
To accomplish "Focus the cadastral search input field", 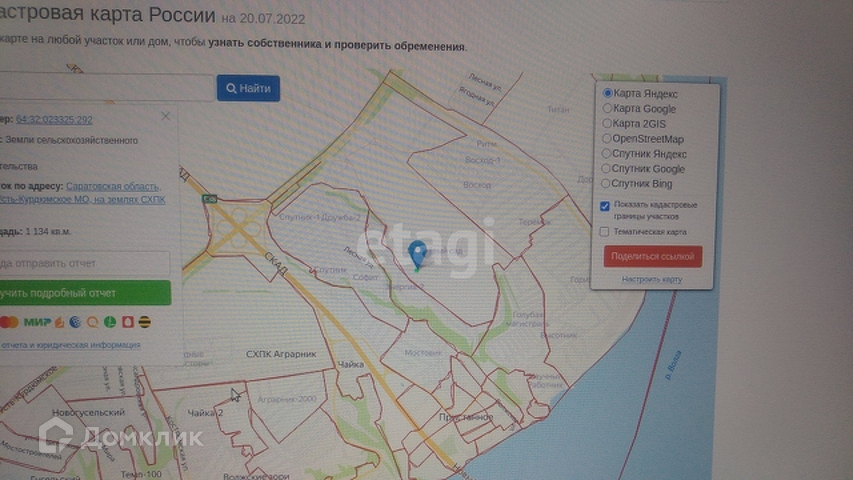I will click(x=106, y=88).
